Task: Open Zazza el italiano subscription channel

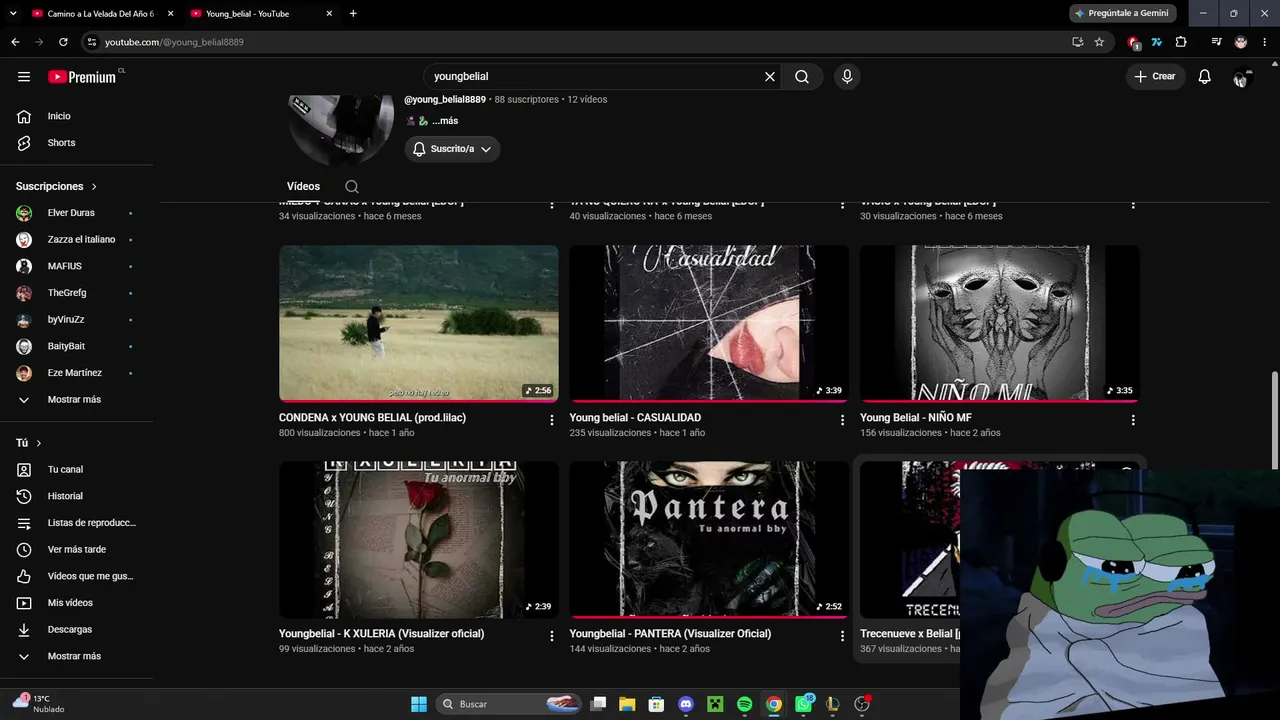Action: coord(76,240)
